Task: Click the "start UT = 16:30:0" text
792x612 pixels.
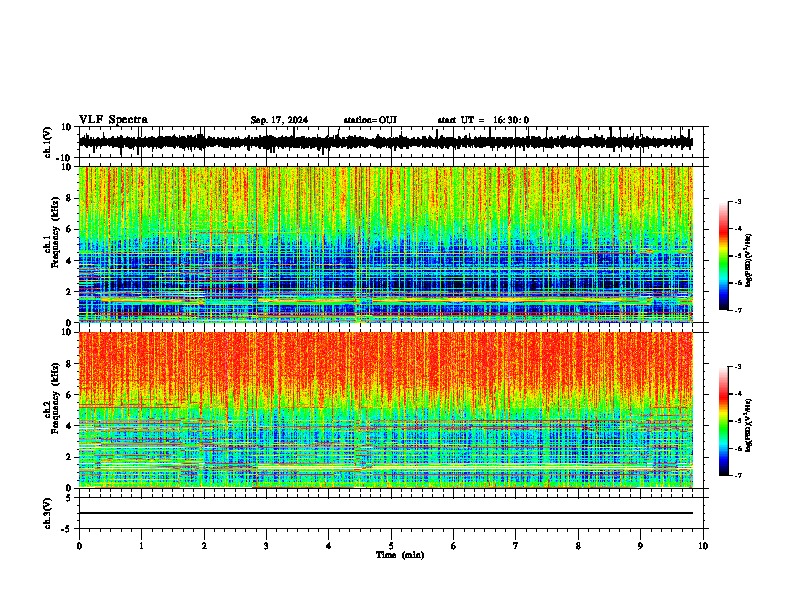Action: (483, 120)
